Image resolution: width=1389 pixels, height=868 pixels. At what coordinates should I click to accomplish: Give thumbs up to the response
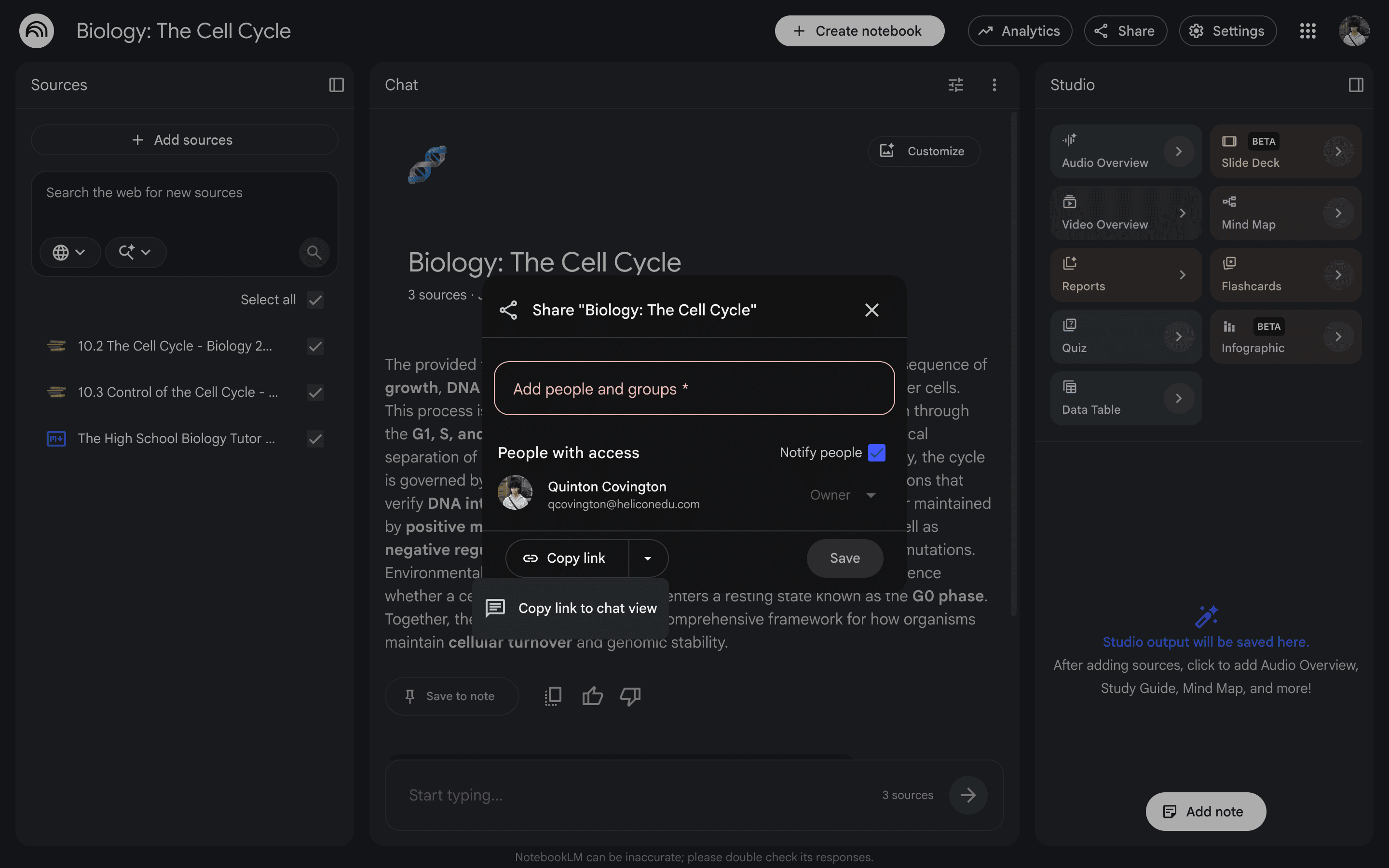coord(592,696)
